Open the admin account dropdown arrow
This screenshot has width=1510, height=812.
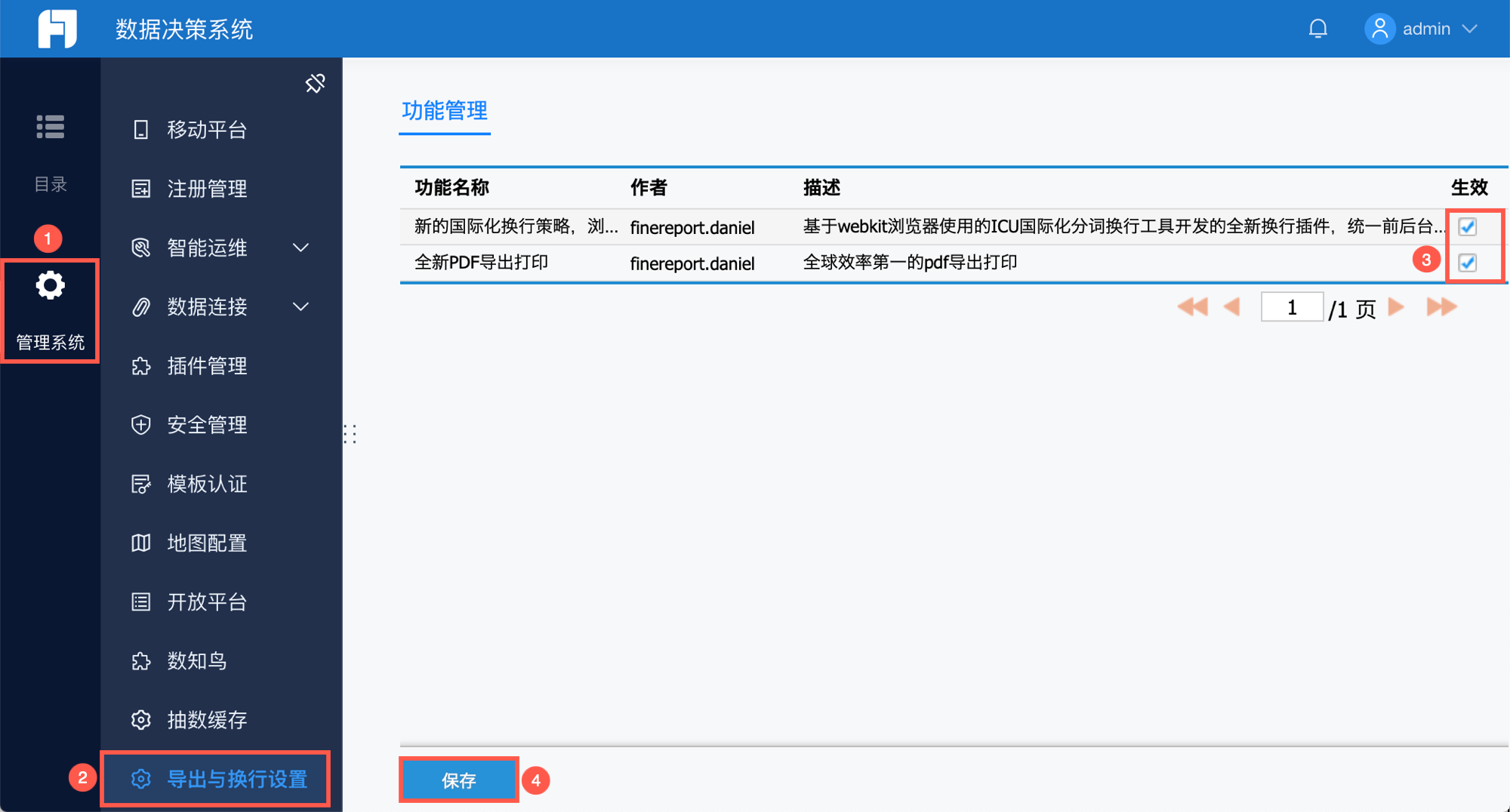click(1469, 29)
